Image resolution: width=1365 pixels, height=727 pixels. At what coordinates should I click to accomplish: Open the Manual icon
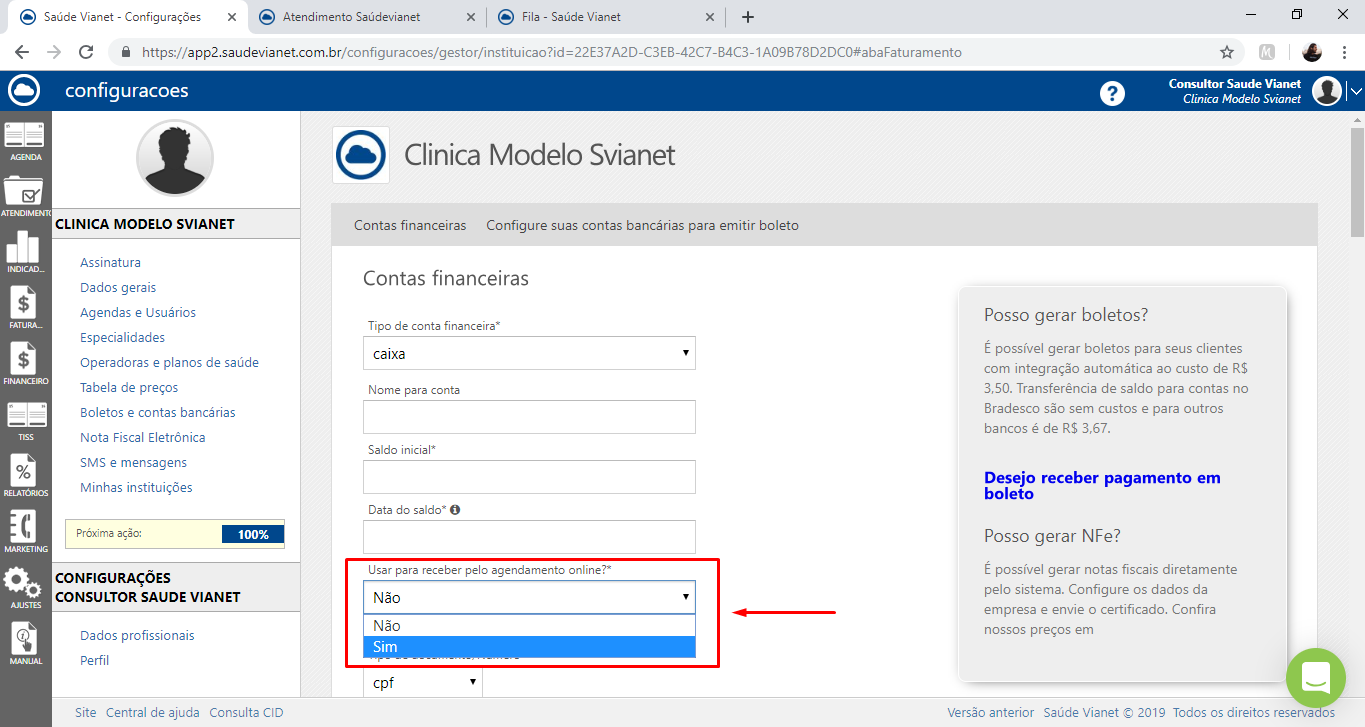pos(26,645)
